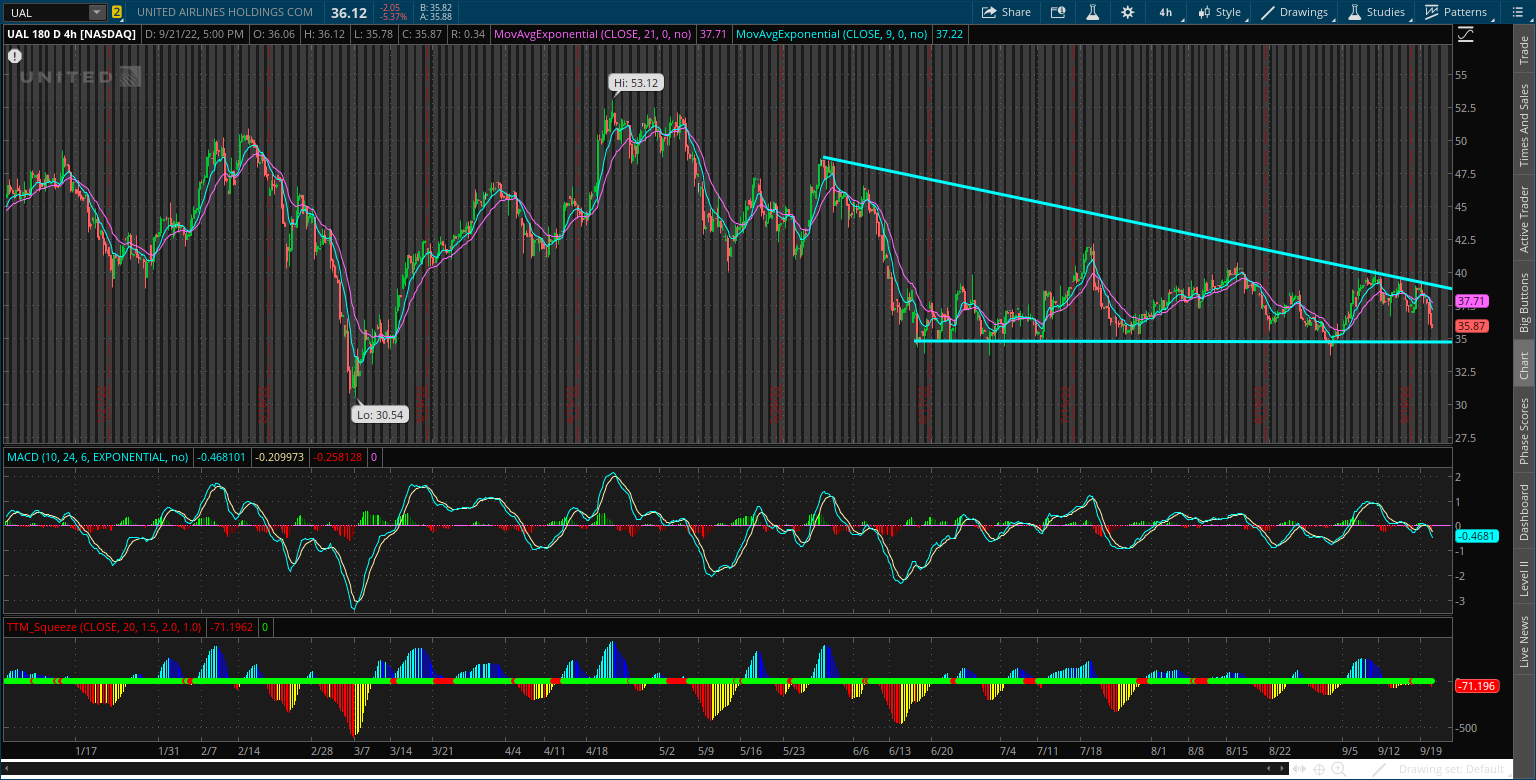Click the price-axis scale icon above the price scale

[1466, 34]
